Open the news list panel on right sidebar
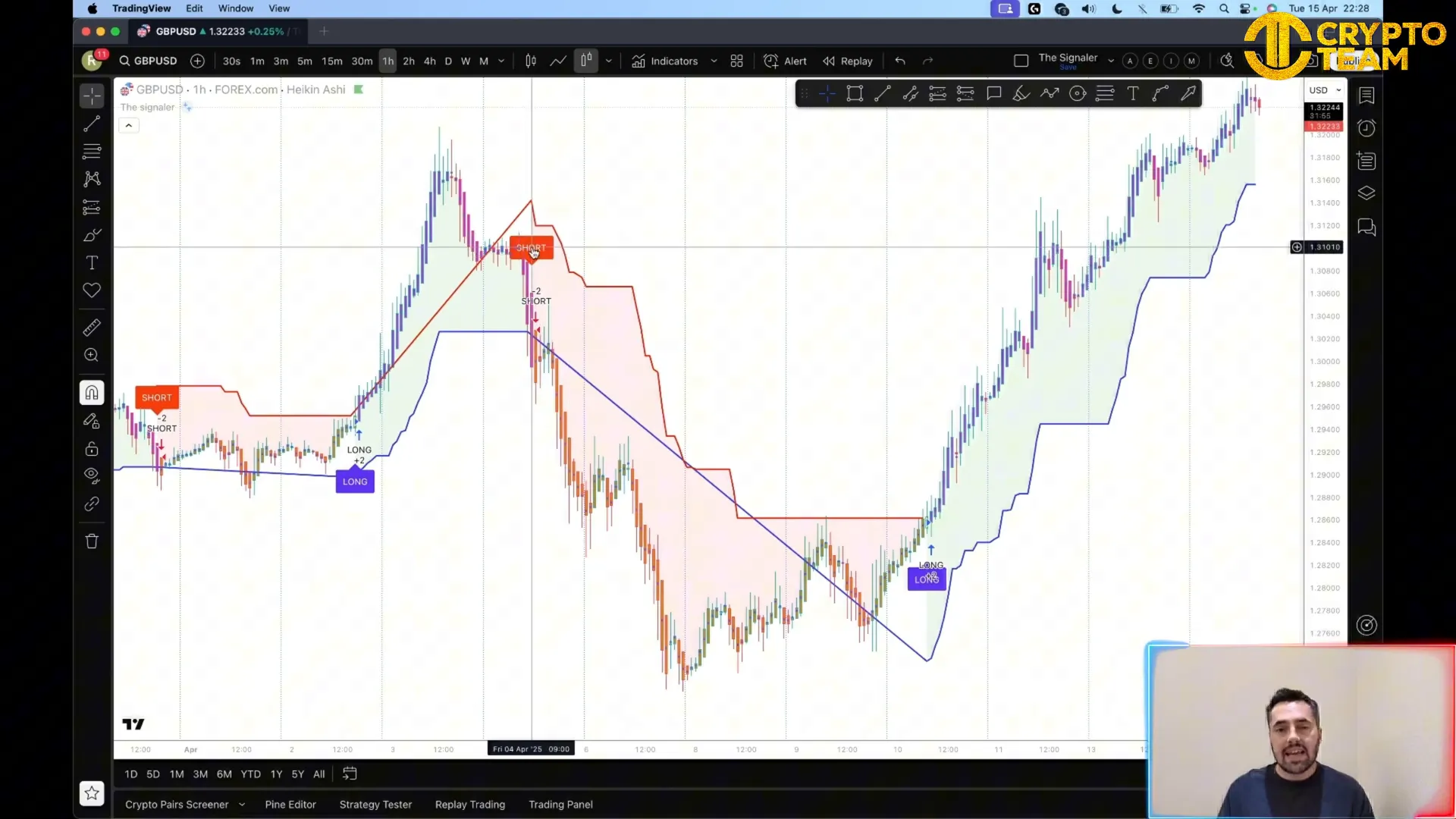Screen dimensions: 1456x819 point(1367,161)
